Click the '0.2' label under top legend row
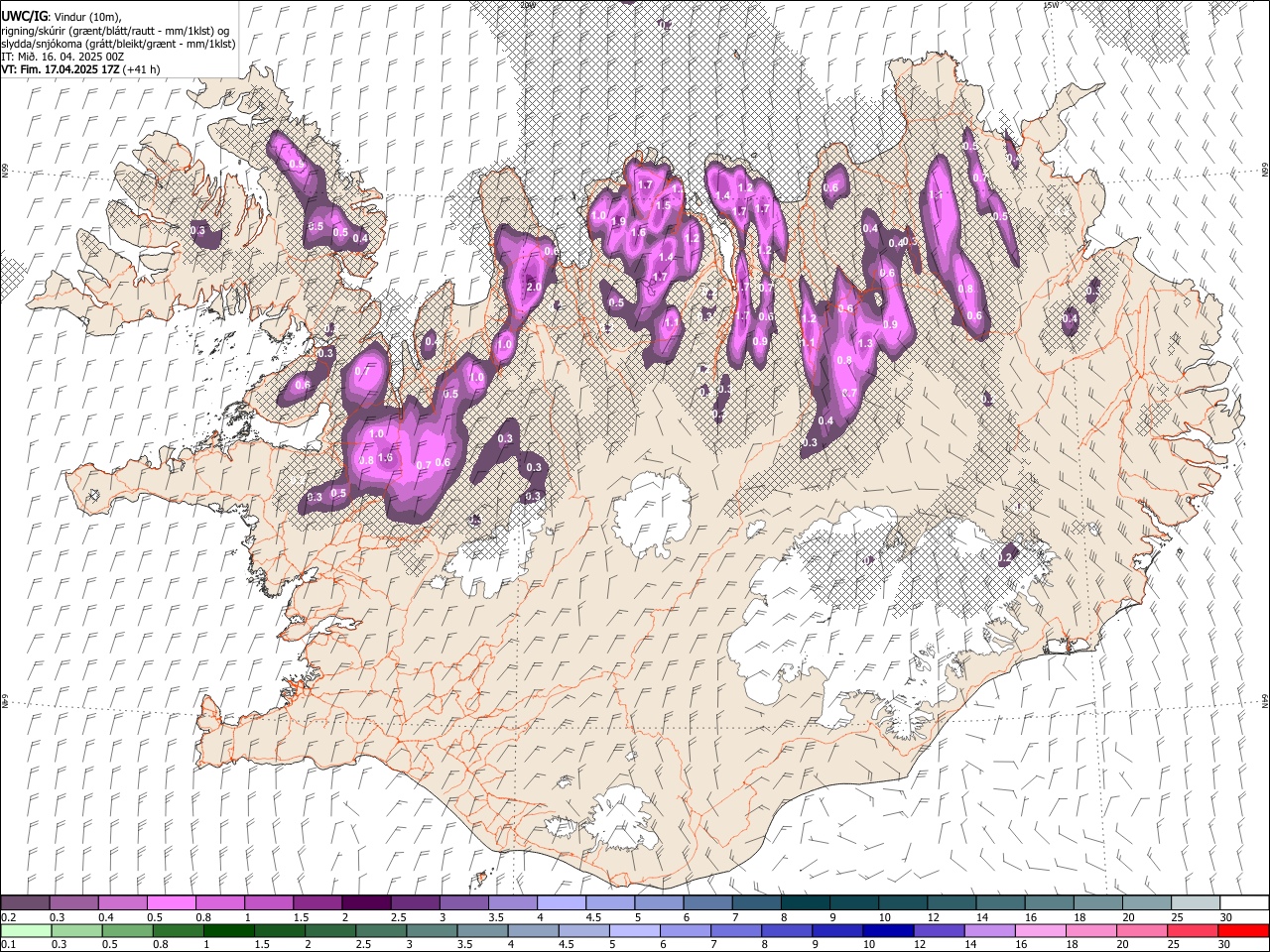Image resolution: width=1270 pixels, height=952 pixels. click(9, 917)
